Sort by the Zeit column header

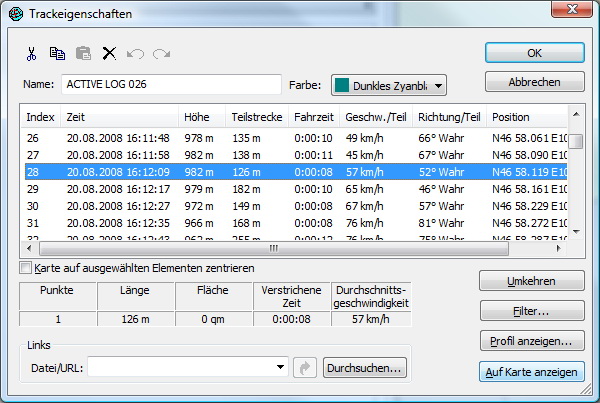(119, 117)
